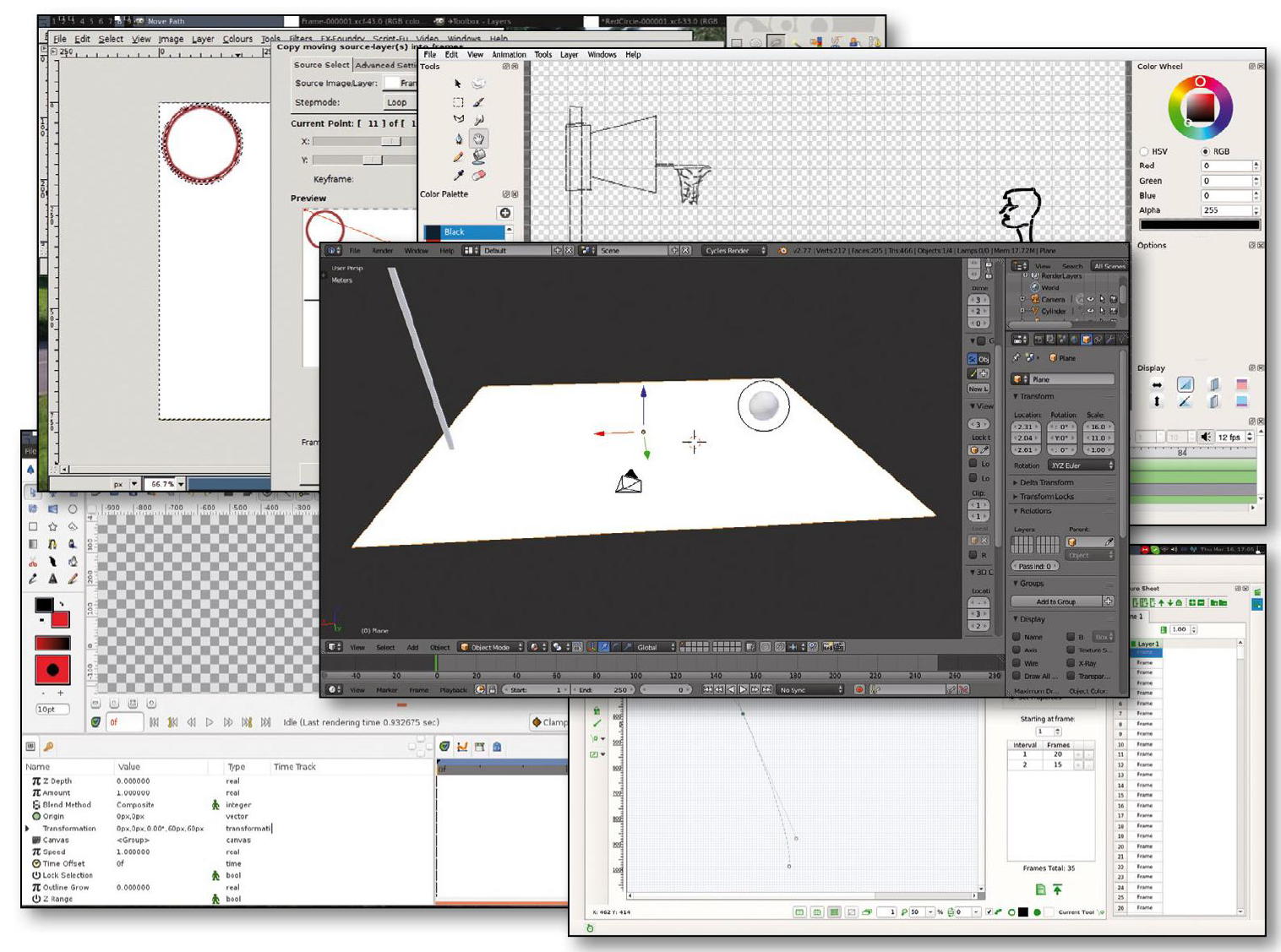Screen dimensions: 1281x952
Task: Click the Add to Group button
Action: (1056, 601)
